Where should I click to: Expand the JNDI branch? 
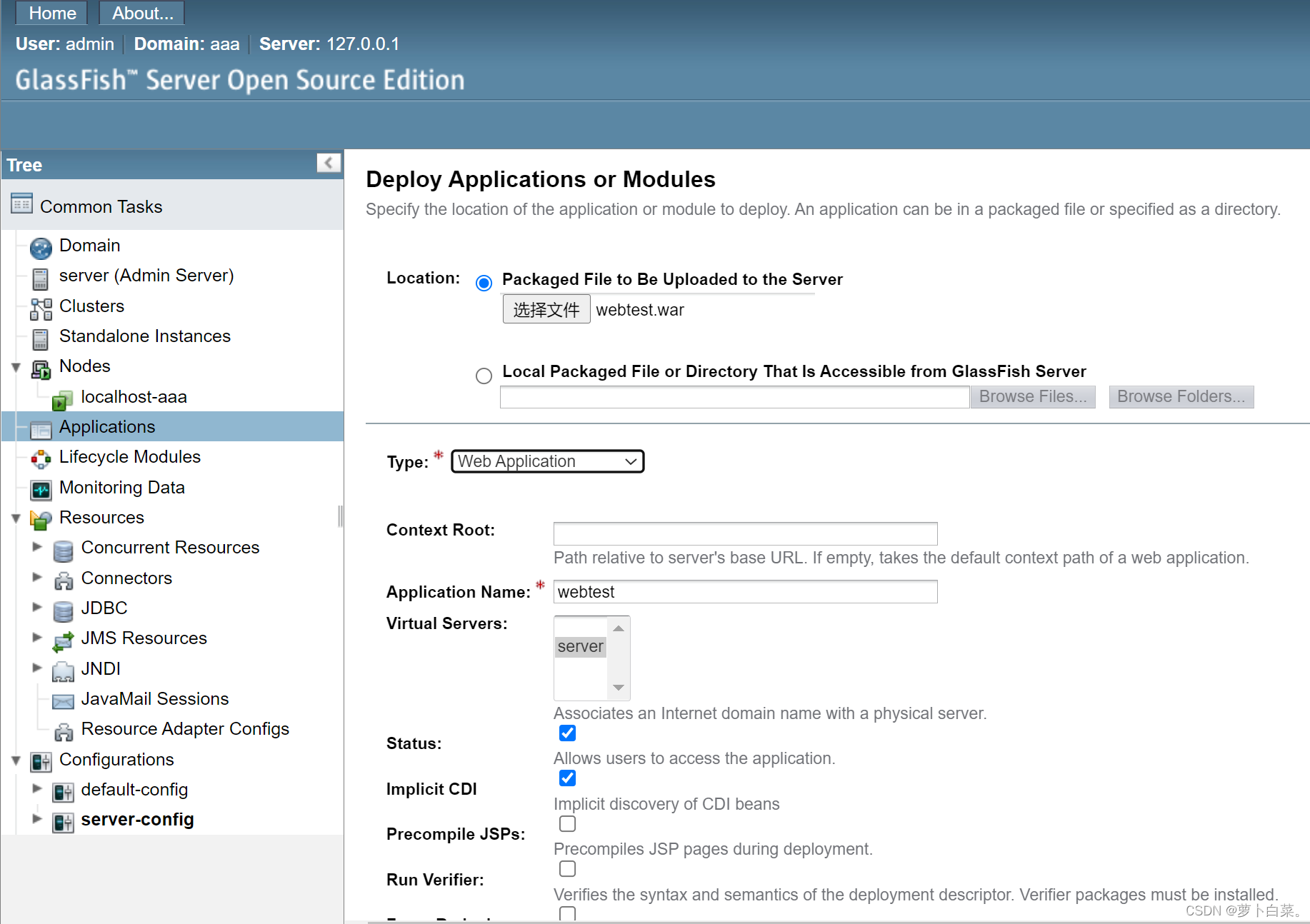37,667
